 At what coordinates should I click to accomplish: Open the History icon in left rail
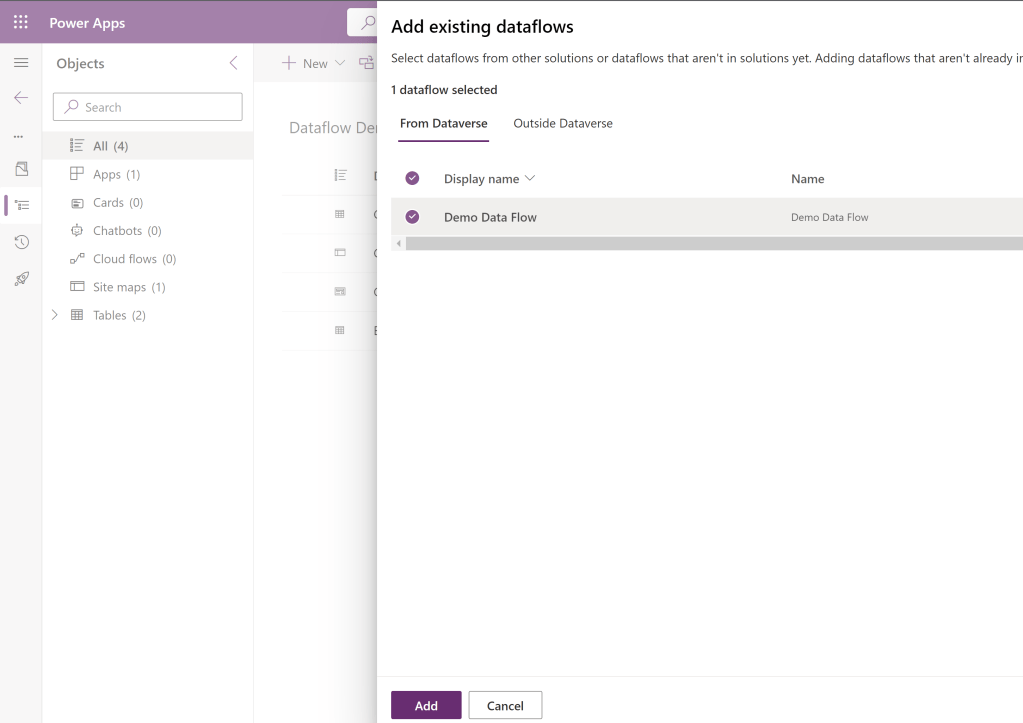pos(21,242)
